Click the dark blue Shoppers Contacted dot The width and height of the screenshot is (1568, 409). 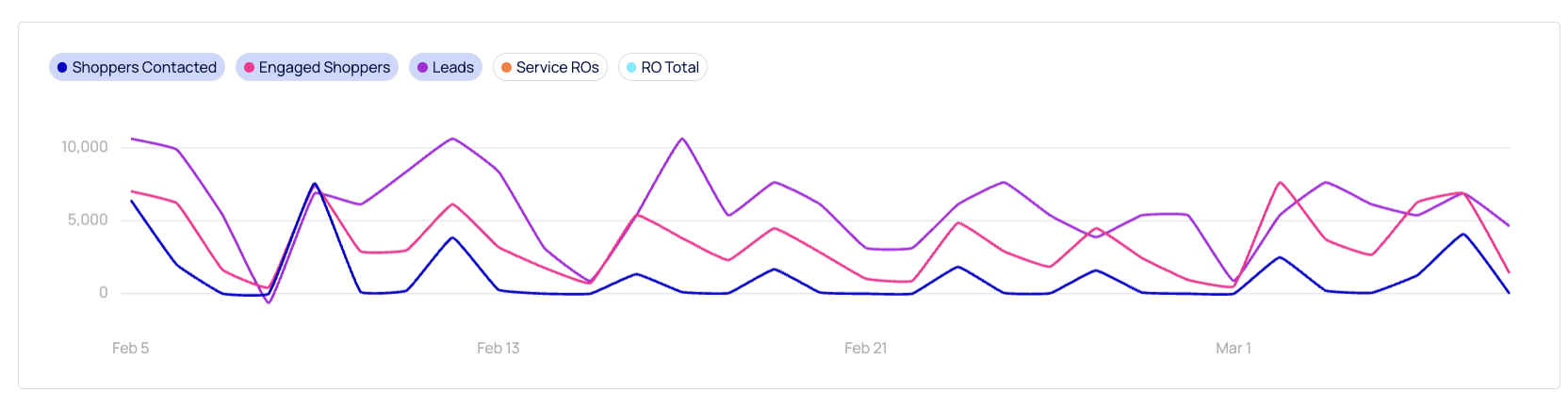click(x=62, y=68)
